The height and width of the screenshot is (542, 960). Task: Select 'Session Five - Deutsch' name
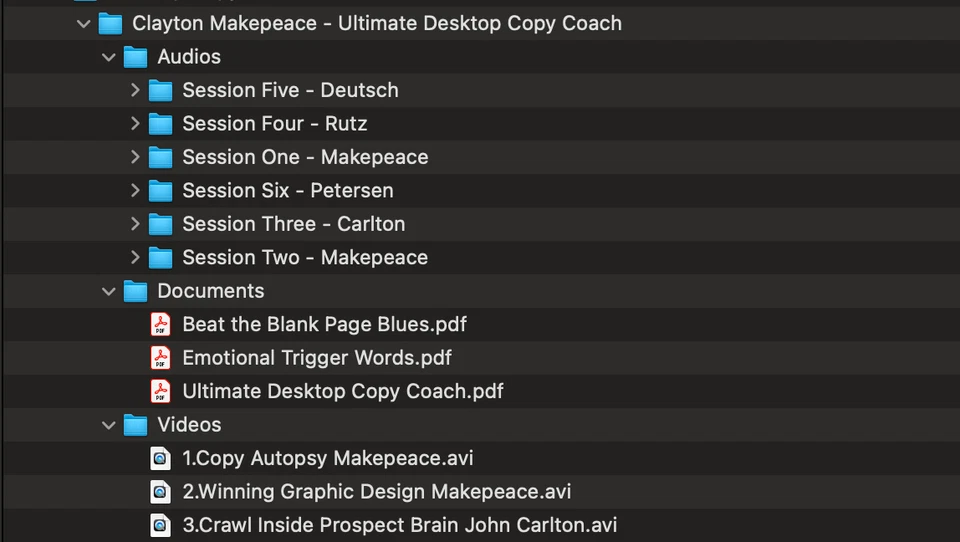(x=291, y=90)
